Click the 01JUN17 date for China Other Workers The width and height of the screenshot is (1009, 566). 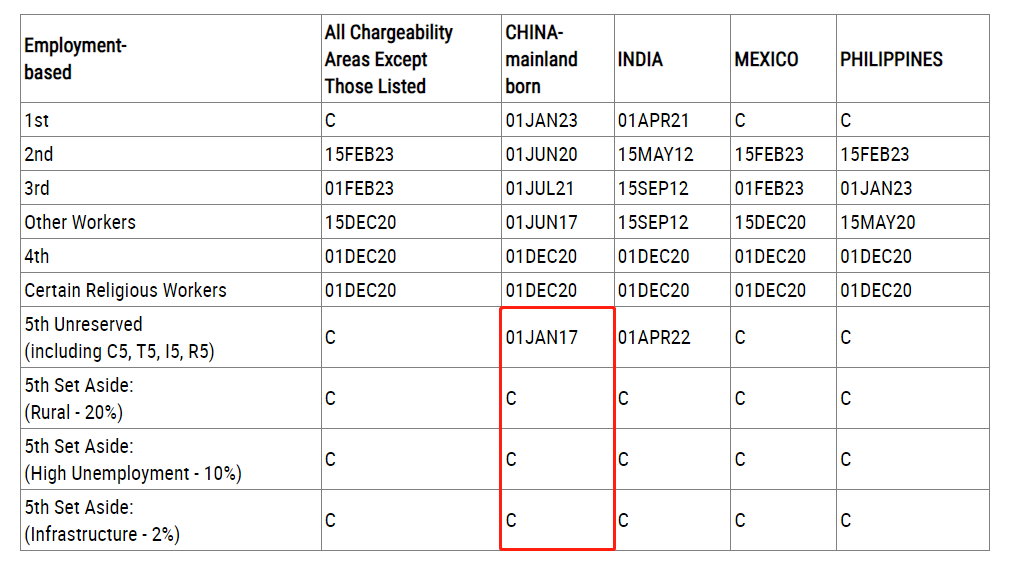pos(541,223)
